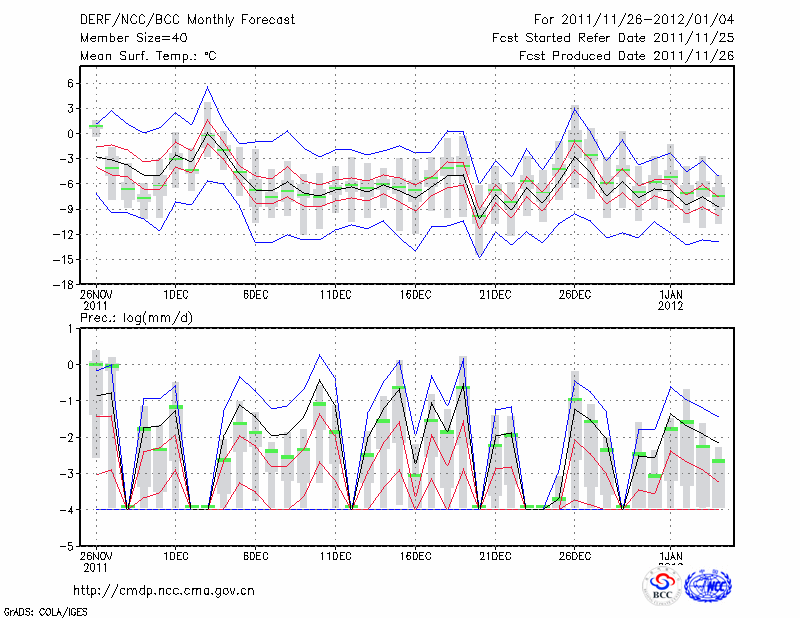Select 16DEC label under the temperature chart
The image size is (800, 618).
pos(415,294)
